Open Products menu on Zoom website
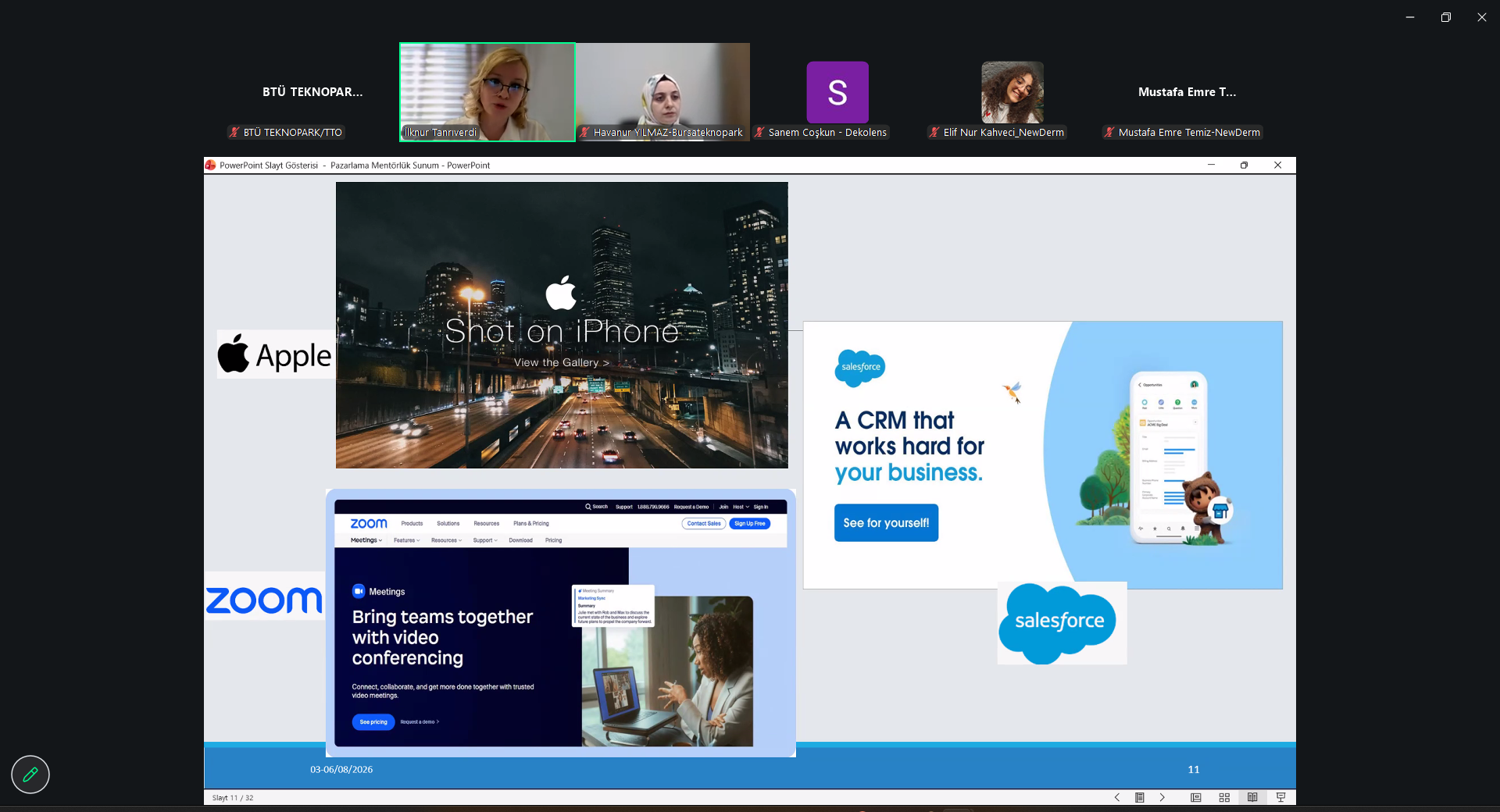 [412, 523]
